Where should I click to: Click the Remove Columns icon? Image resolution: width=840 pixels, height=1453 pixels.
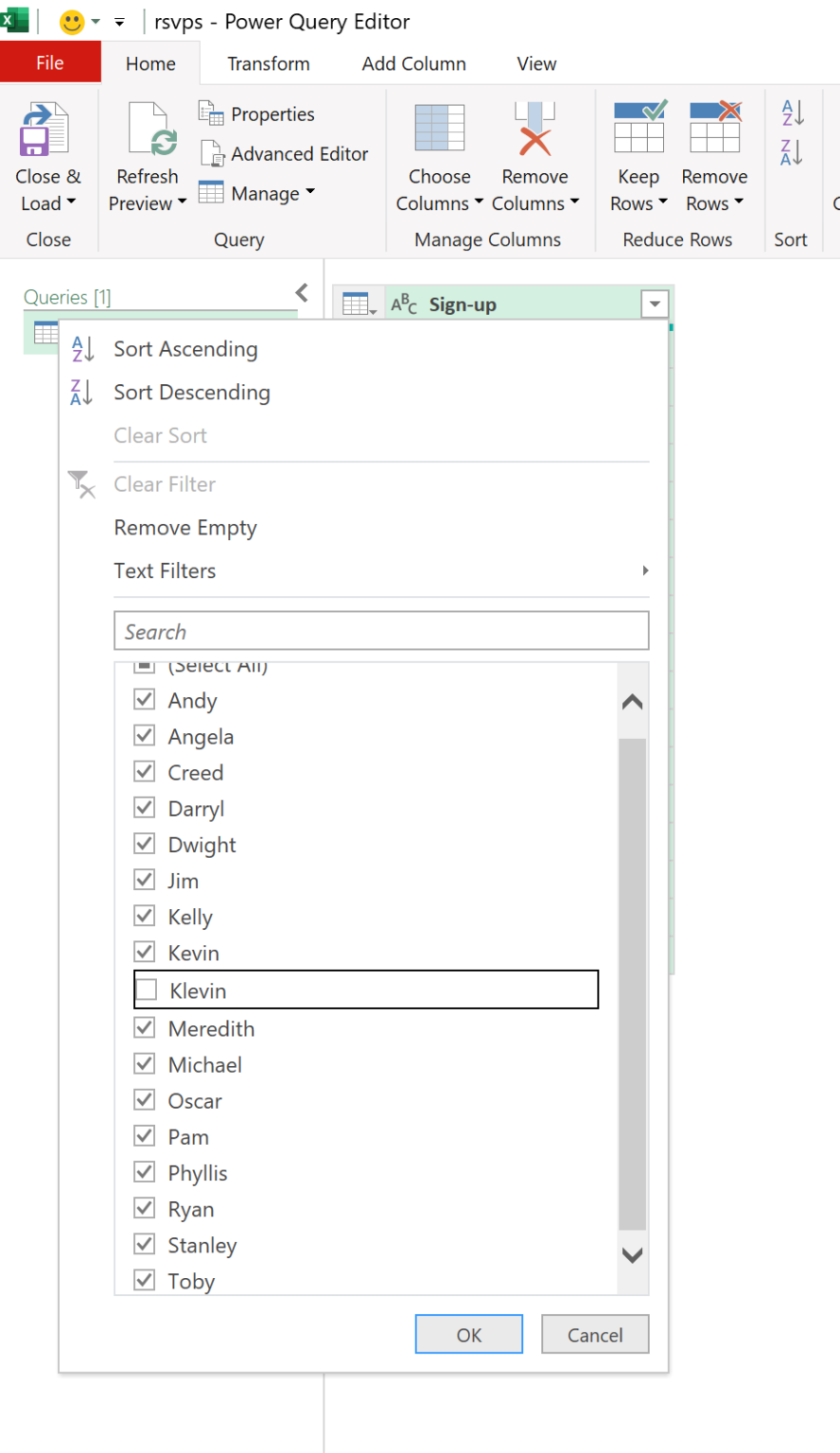point(534,130)
